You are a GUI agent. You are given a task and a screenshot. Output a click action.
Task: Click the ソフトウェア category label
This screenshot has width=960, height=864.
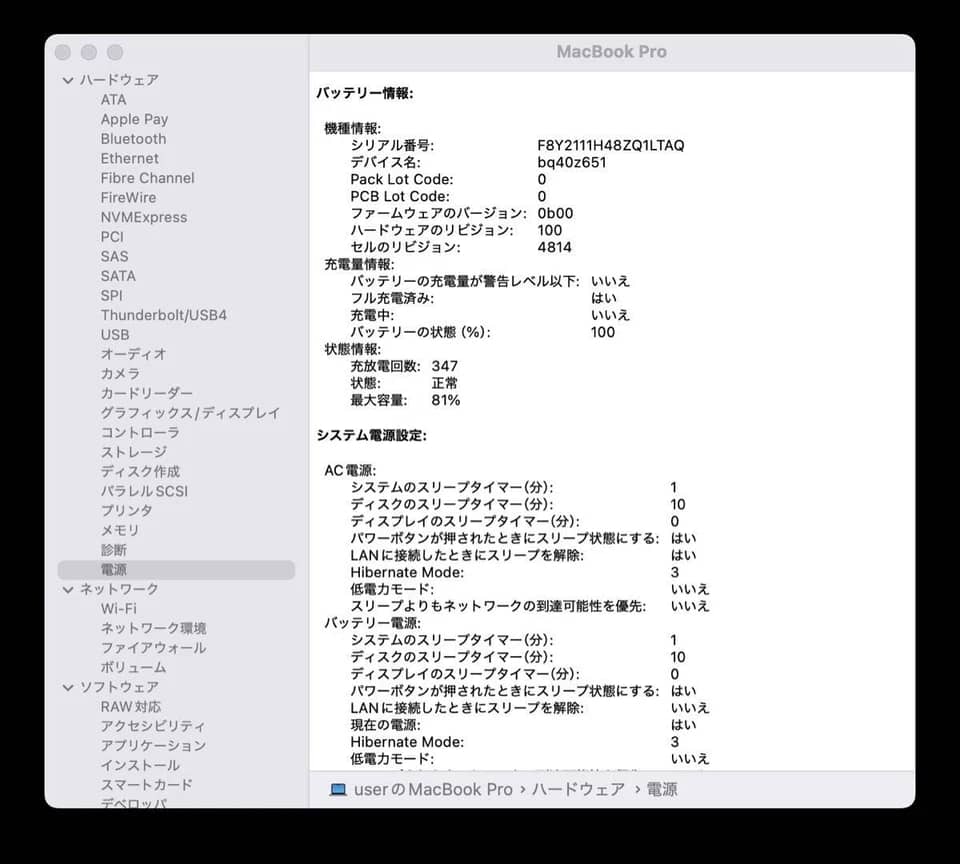119,688
